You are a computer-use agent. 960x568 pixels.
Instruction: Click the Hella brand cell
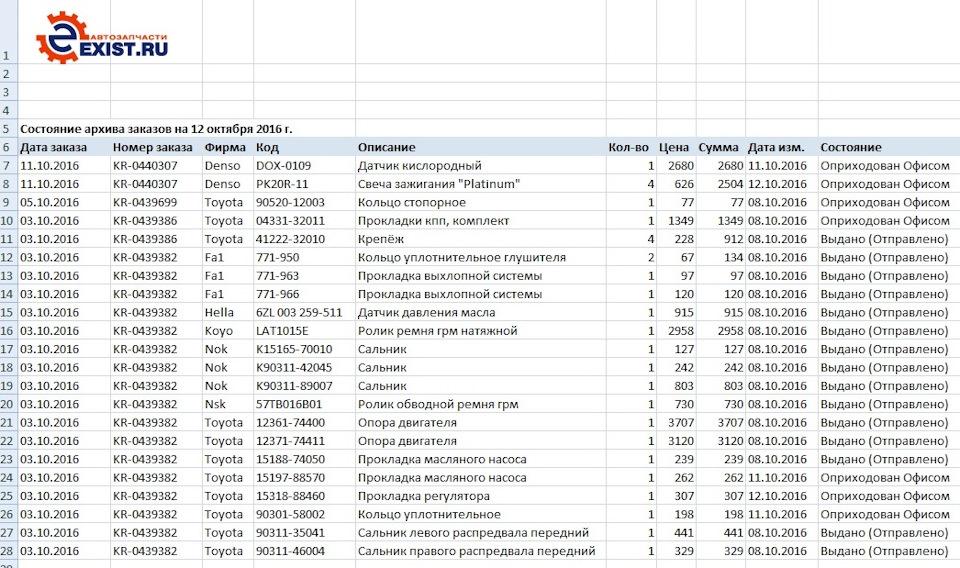[221, 312]
